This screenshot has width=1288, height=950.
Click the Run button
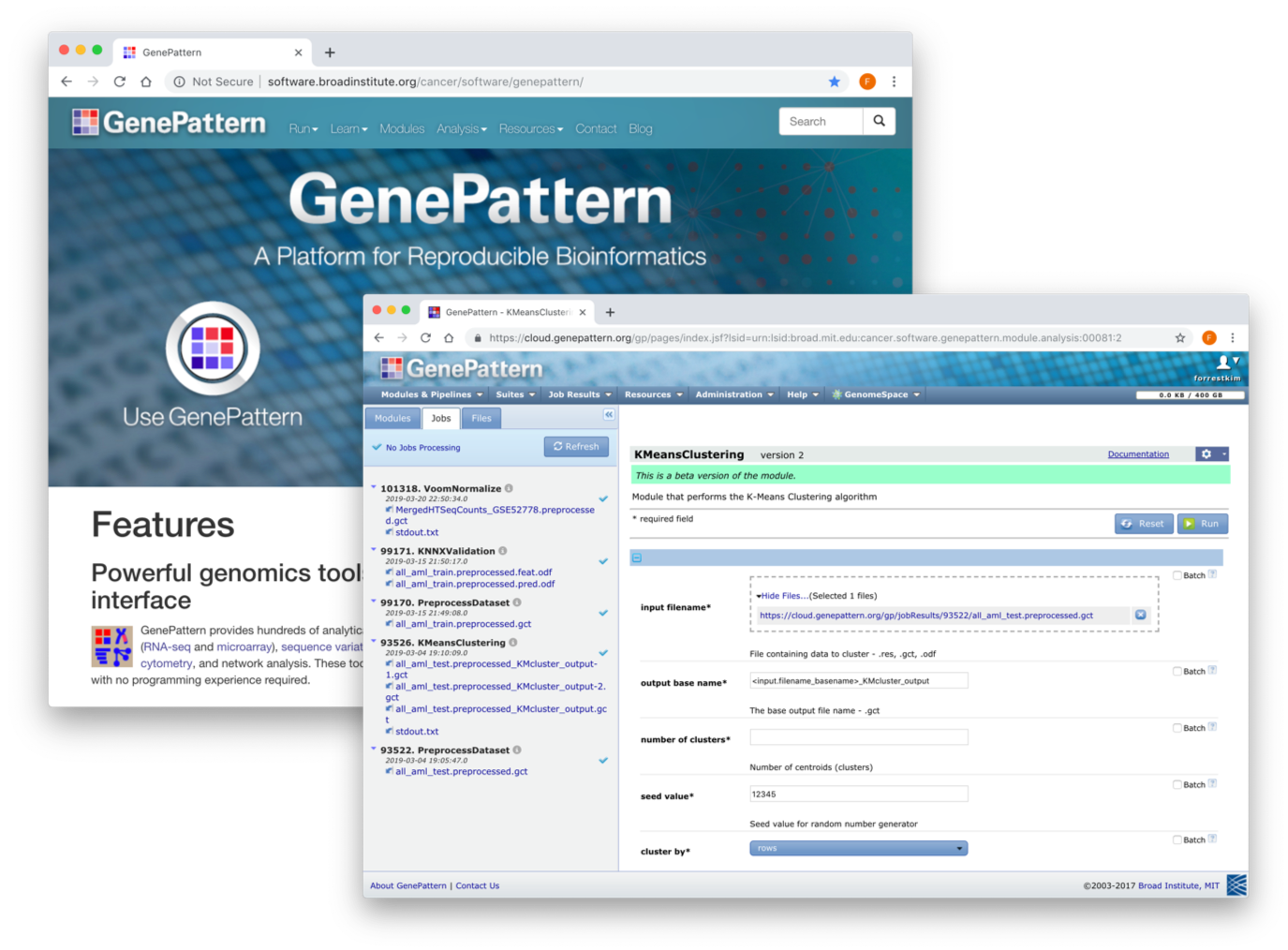click(x=1203, y=524)
